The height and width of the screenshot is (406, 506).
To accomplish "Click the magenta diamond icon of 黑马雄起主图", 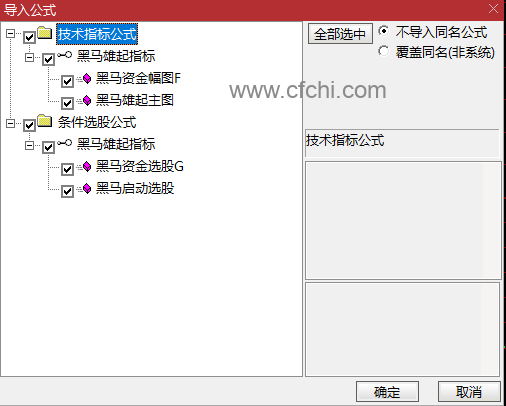I will tap(87, 100).
